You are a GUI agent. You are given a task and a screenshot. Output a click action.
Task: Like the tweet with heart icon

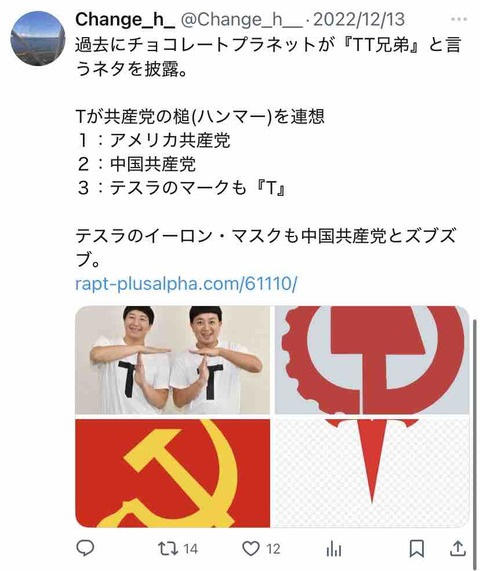251,548
